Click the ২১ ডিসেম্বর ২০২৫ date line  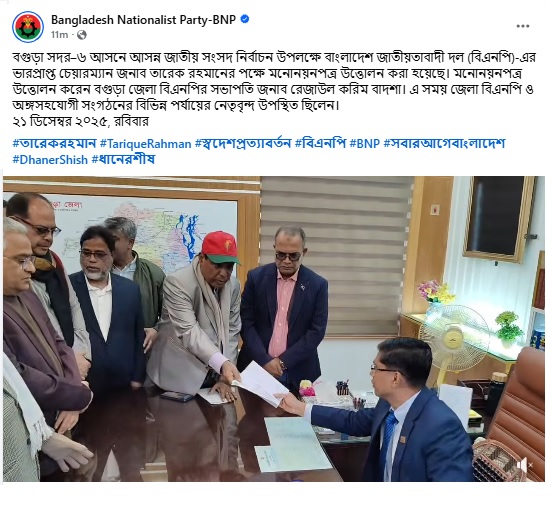click(x=81, y=121)
